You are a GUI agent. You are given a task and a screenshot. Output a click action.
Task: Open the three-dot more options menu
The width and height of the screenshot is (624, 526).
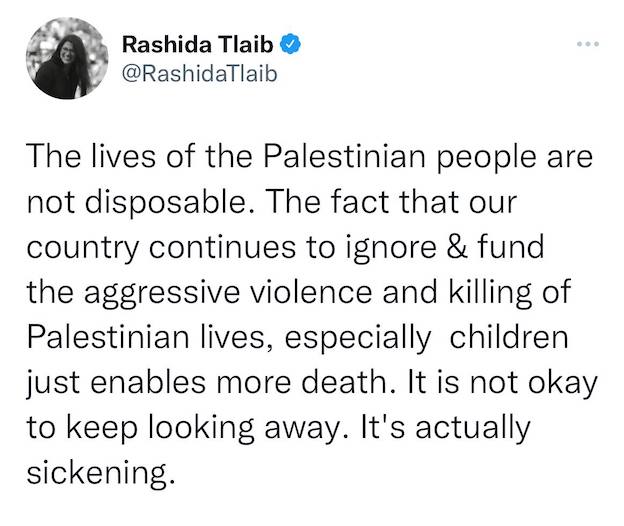[x=588, y=44]
